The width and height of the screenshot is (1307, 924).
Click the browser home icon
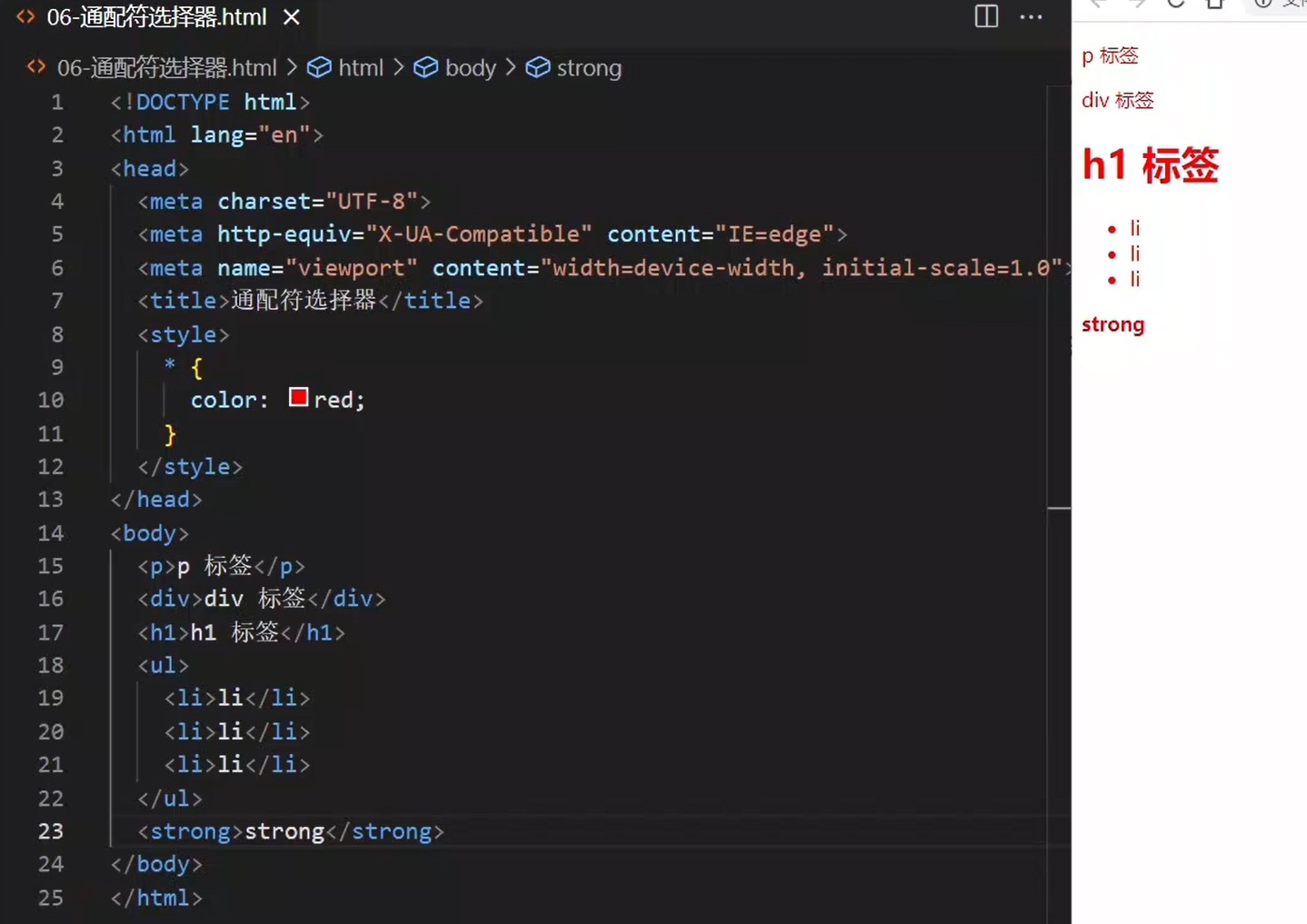coord(1215,4)
